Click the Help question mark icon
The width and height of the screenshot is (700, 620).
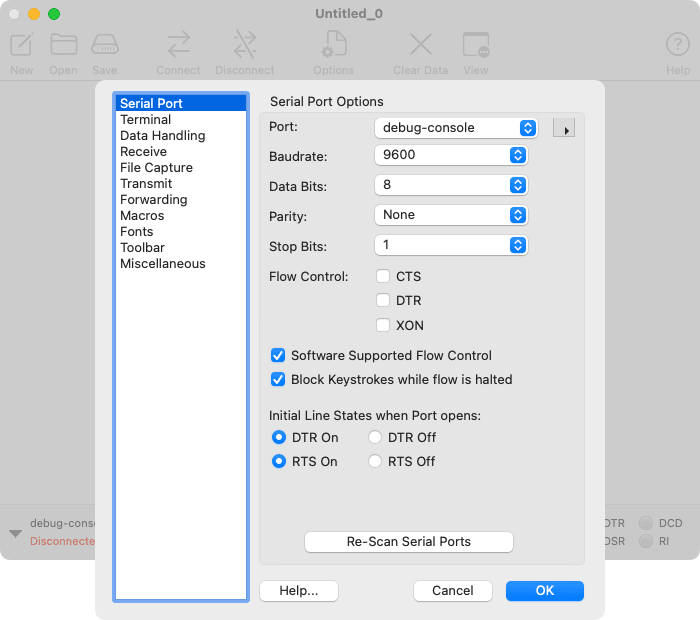tap(678, 45)
